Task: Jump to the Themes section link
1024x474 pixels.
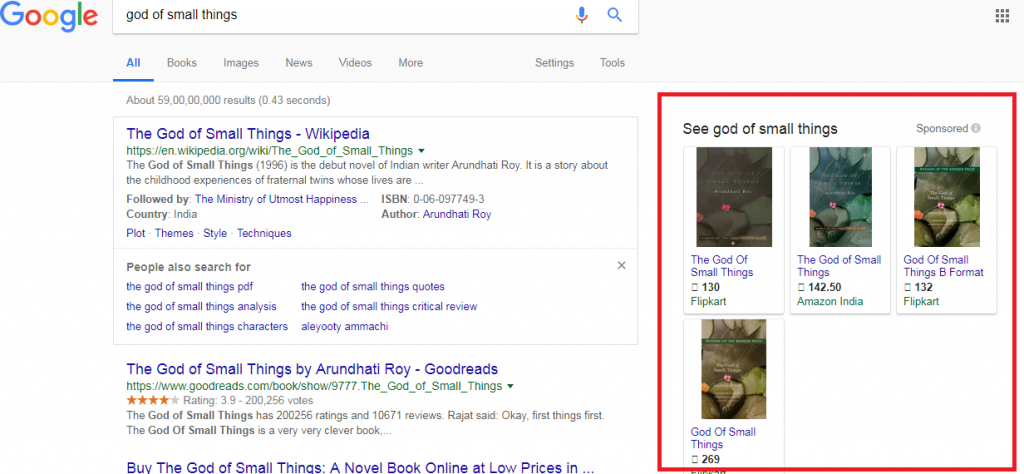Action: point(174,233)
